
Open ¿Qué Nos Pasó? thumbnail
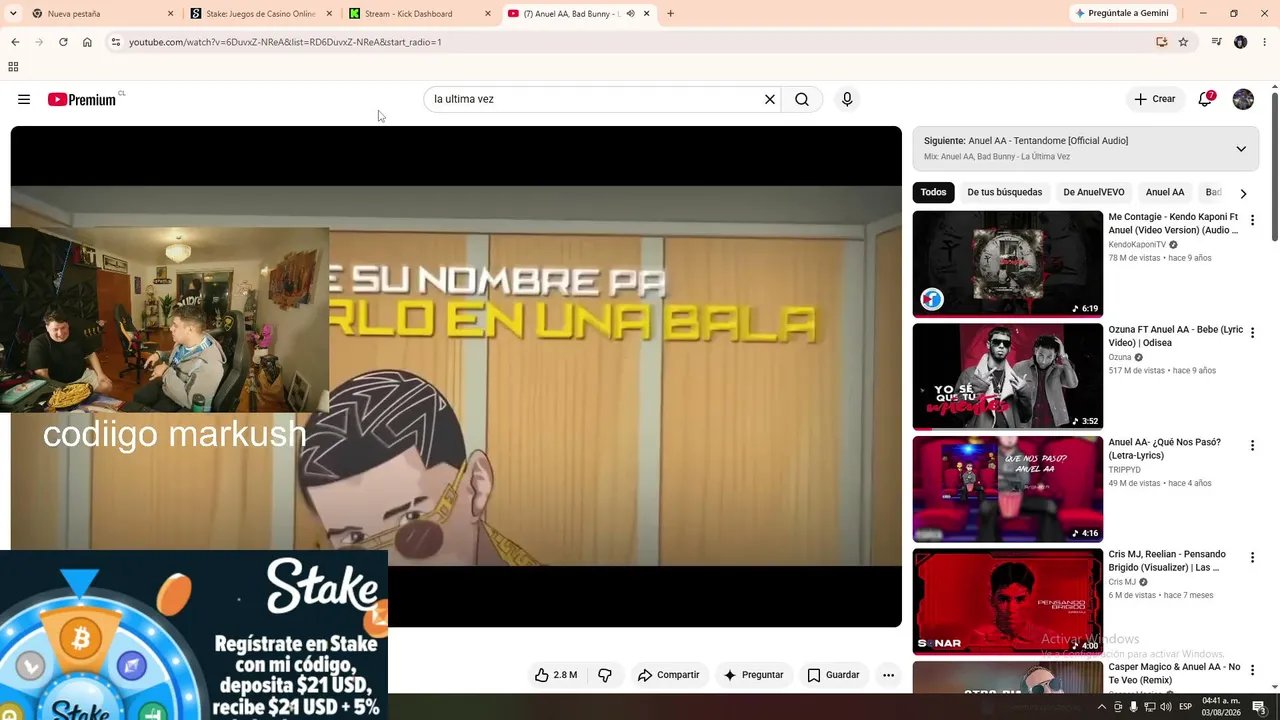pos(1008,489)
